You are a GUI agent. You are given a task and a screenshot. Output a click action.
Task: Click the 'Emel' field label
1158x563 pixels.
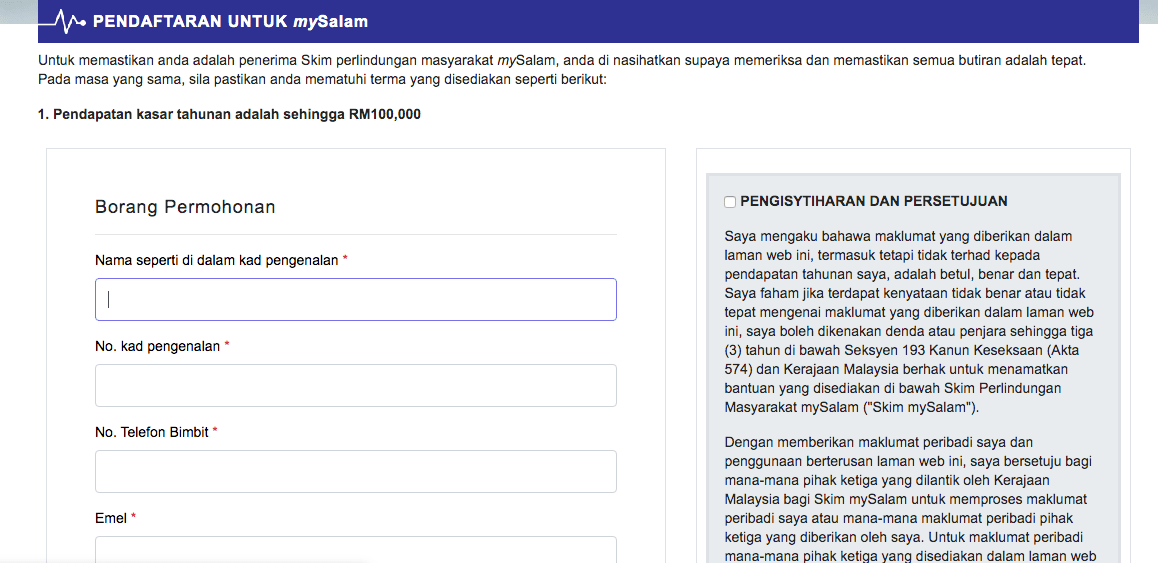pyautogui.click(x=112, y=518)
